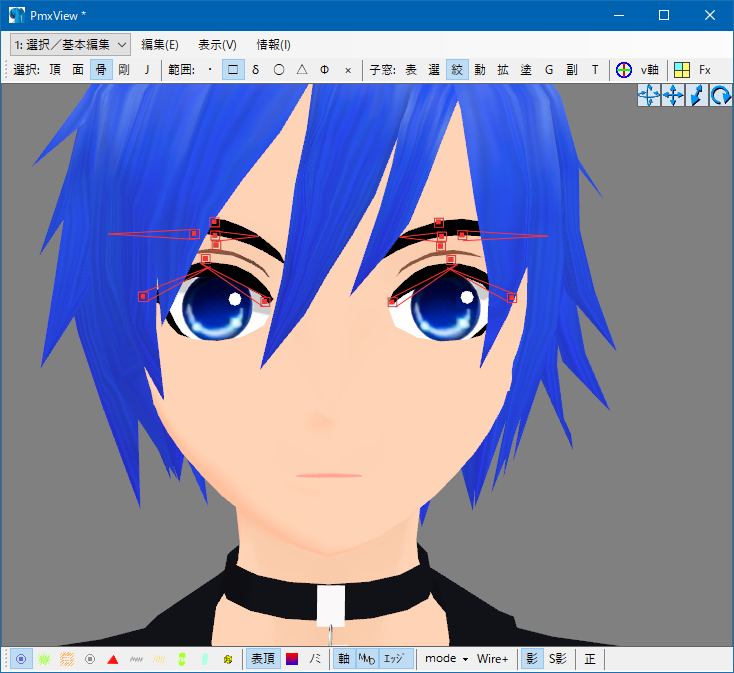Expand the 1: 選択／基本編集 mode dropdown
This screenshot has height=673, width=734.
click(x=71, y=45)
